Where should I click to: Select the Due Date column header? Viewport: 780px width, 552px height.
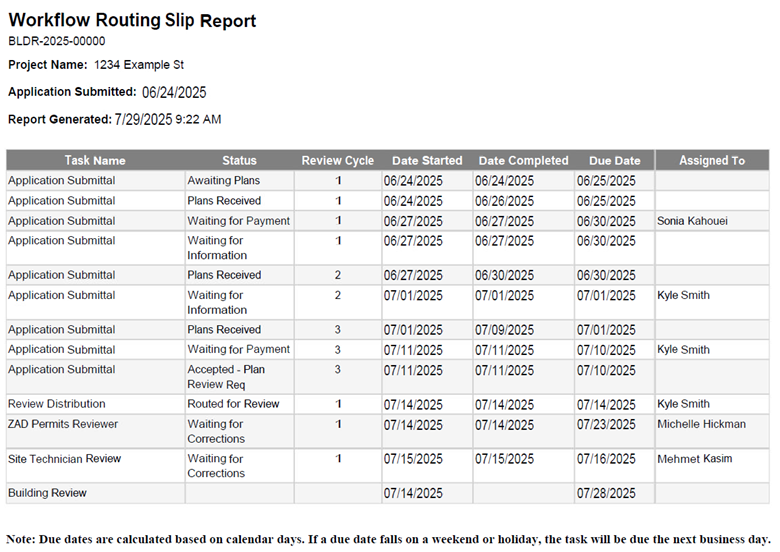click(614, 160)
